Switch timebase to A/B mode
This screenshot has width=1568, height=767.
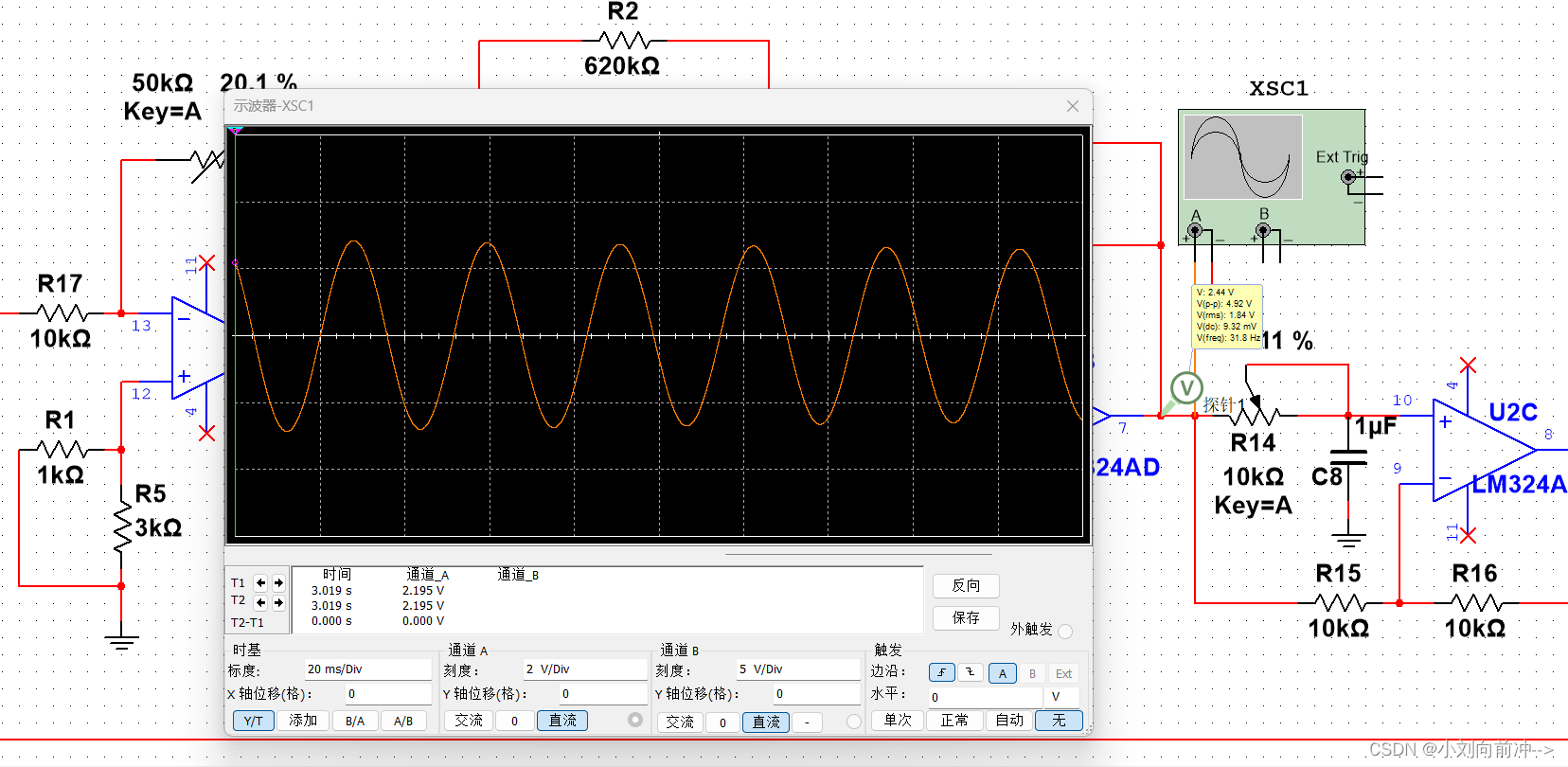point(403,721)
